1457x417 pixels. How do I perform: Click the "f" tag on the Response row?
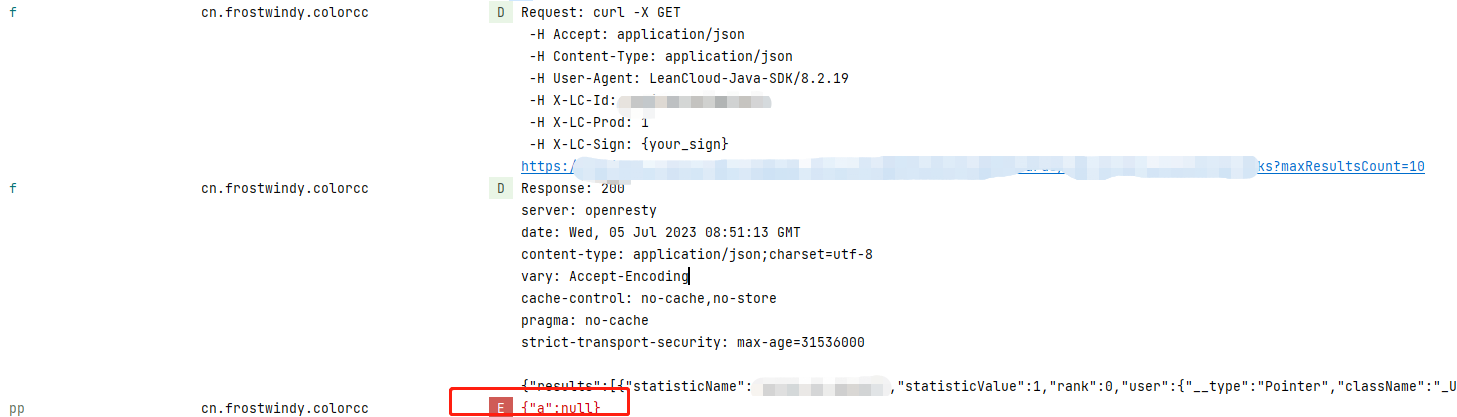pos(12,188)
